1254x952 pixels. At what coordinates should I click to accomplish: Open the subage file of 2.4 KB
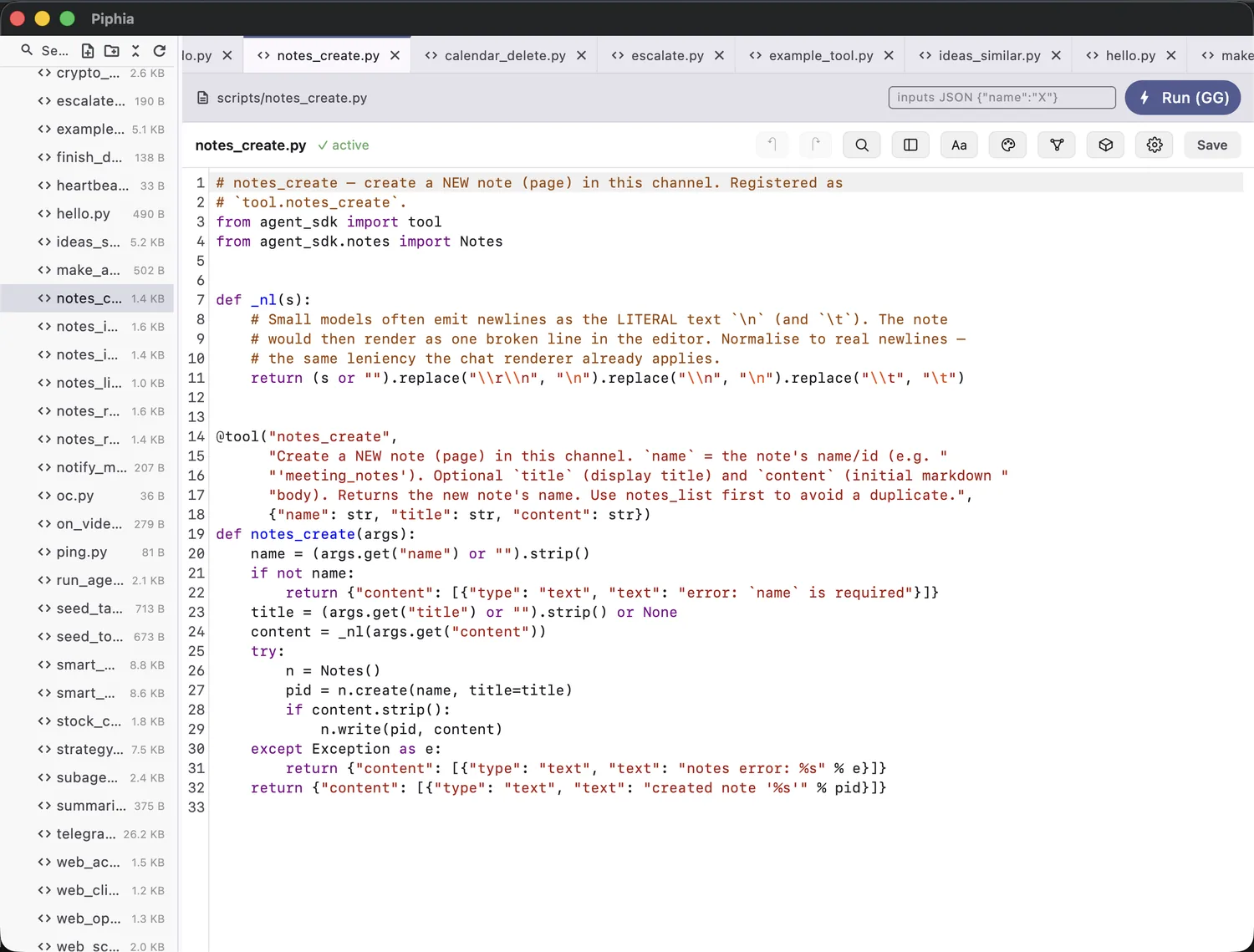point(88,777)
